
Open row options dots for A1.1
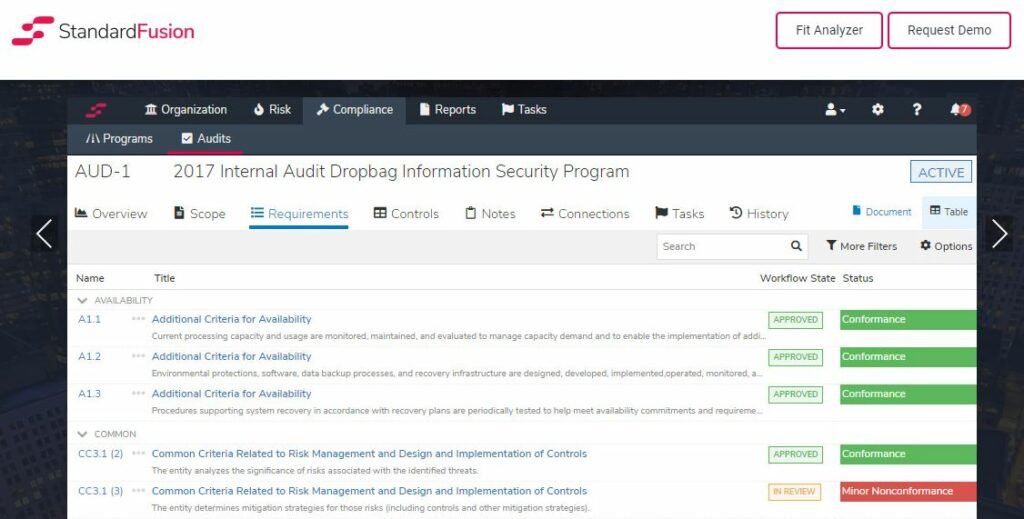(x=138, y=319)
